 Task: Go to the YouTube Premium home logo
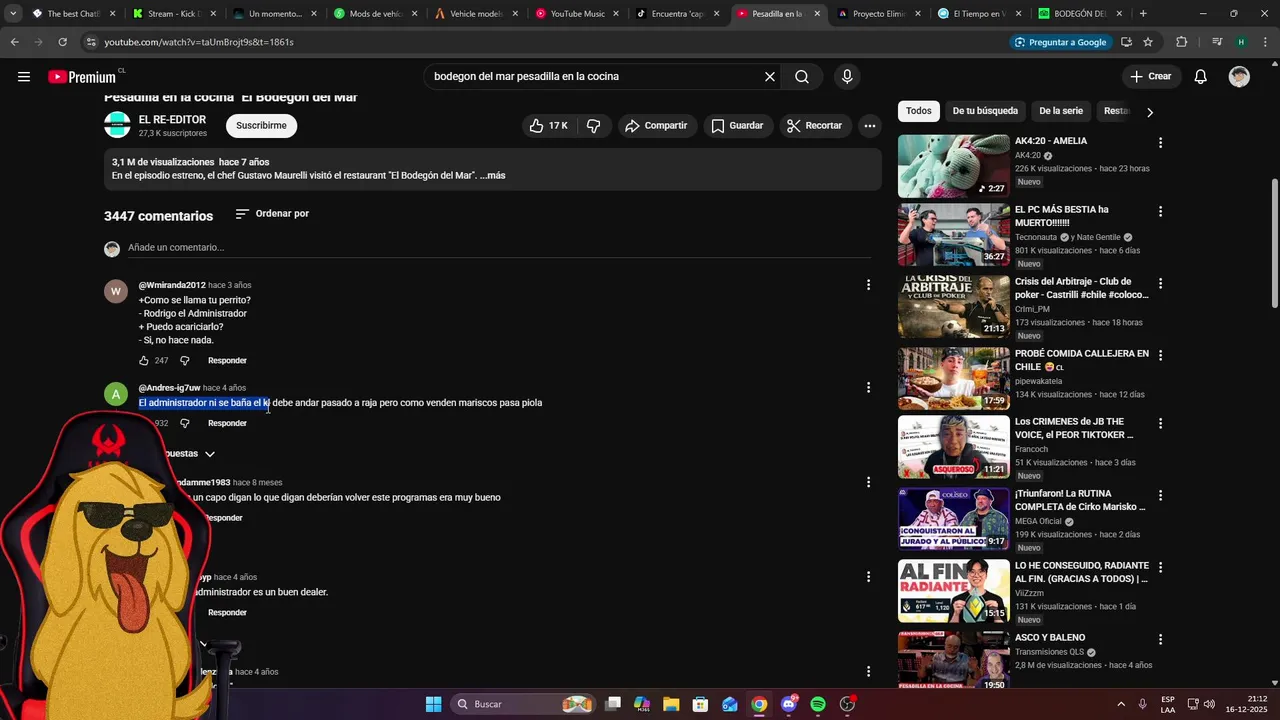(82, 77)
